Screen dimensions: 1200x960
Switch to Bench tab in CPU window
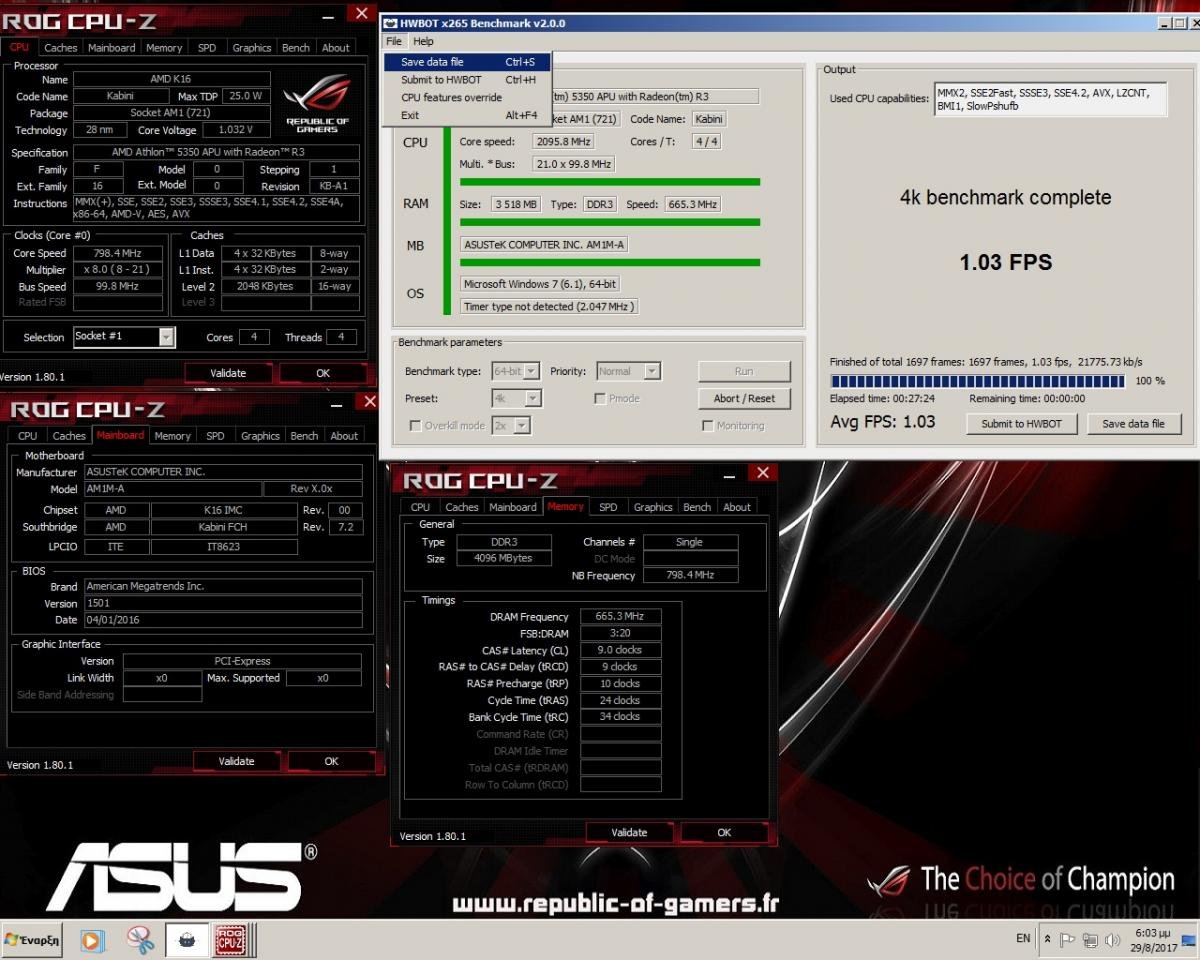tap(296, 47)
